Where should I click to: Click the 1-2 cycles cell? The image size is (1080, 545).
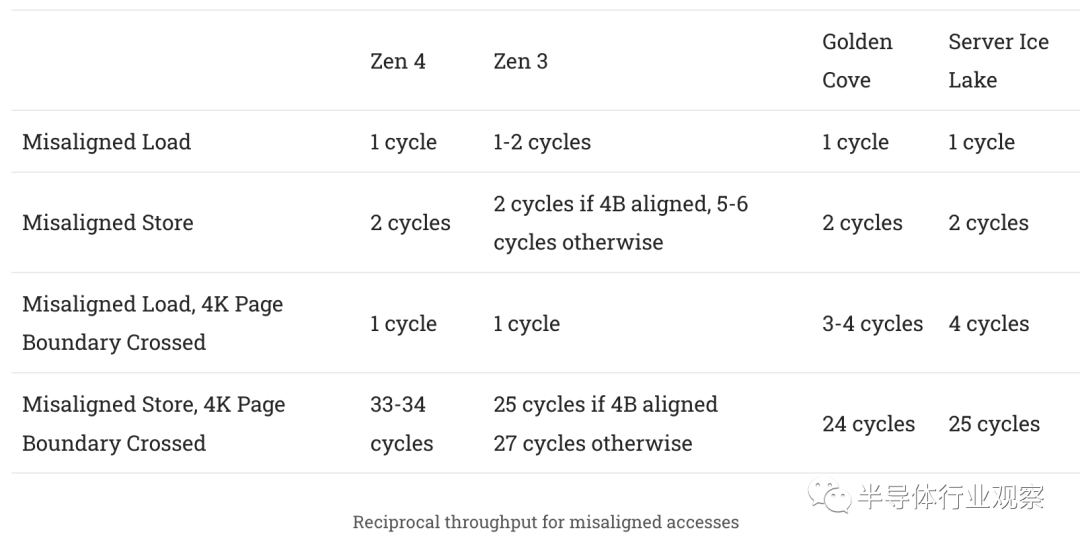click(x=541, y=142)
